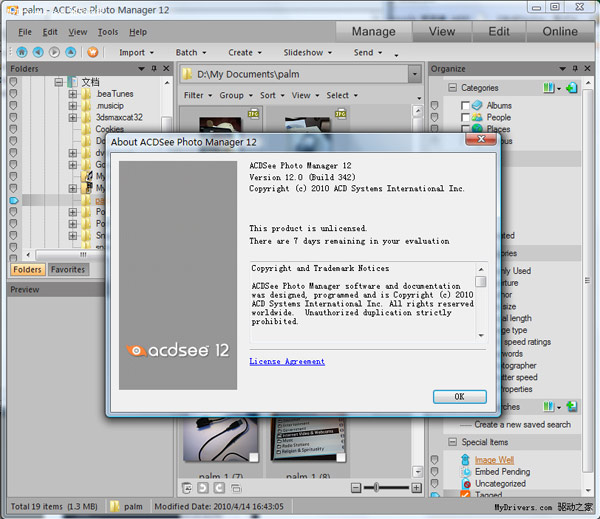The height and width of the screenshot is (519, 600).
Task: Click the rotate right icon below thumbnails
Action: [x=219, y=488]
